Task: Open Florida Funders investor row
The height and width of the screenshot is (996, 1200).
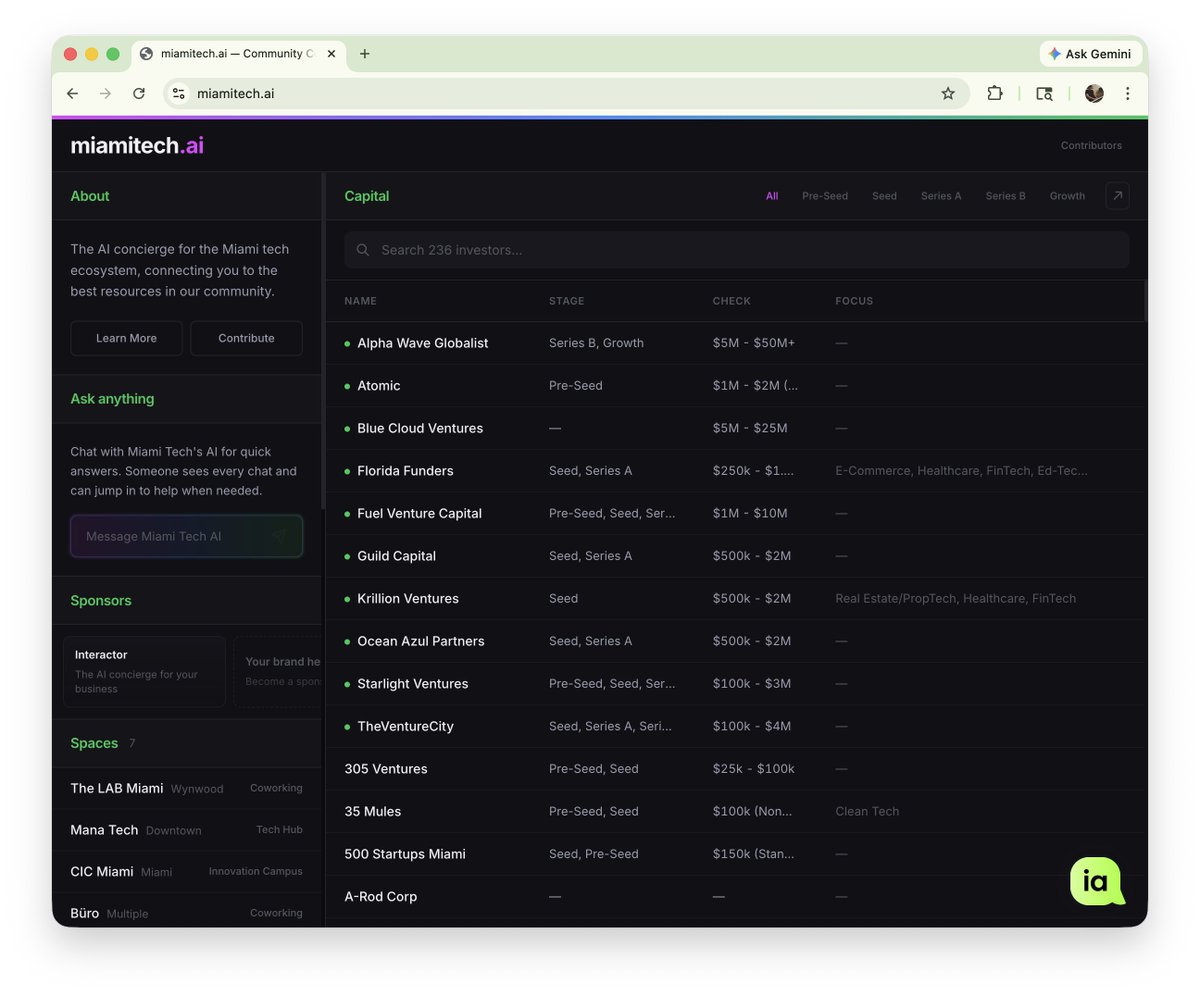Action: pyautogui.click(x=736, y=470)
